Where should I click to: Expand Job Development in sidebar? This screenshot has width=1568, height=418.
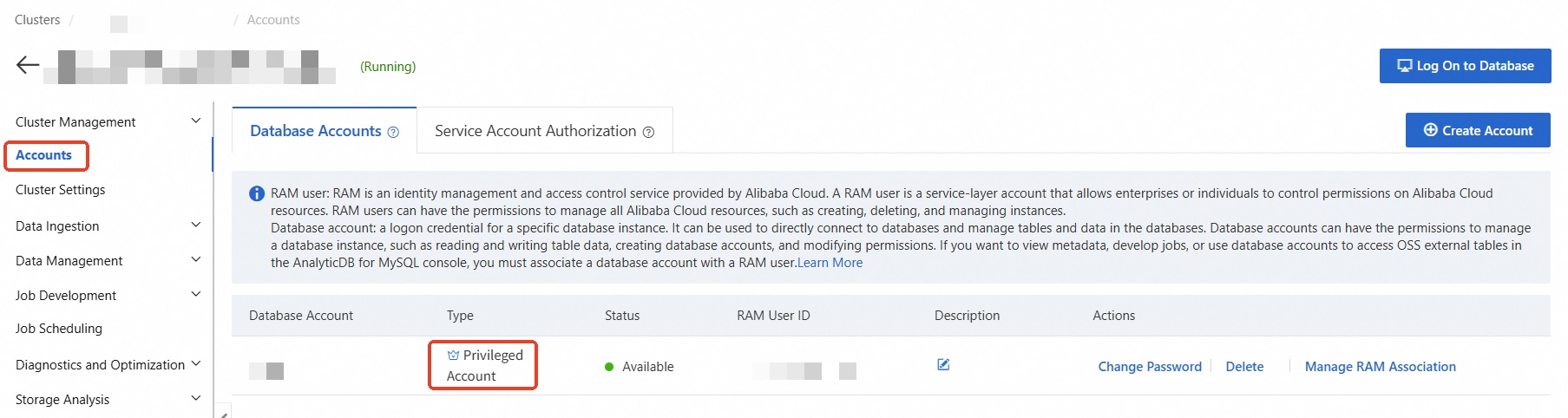[x=196, y=295]
